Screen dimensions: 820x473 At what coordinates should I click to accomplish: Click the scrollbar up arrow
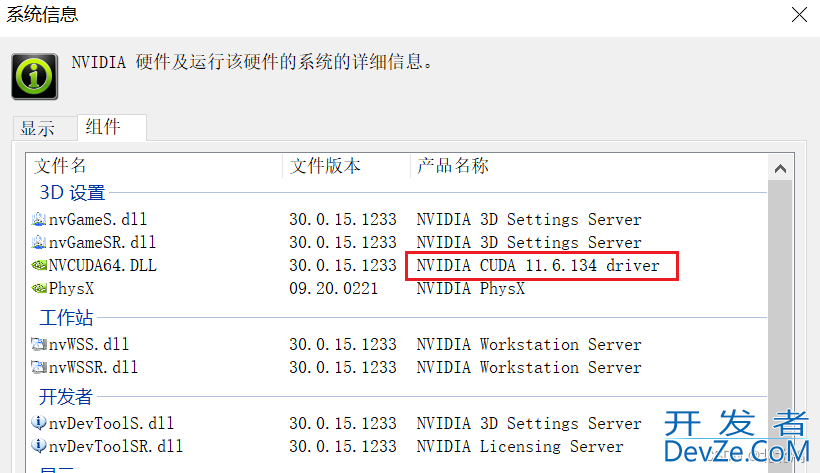[780, 168]
